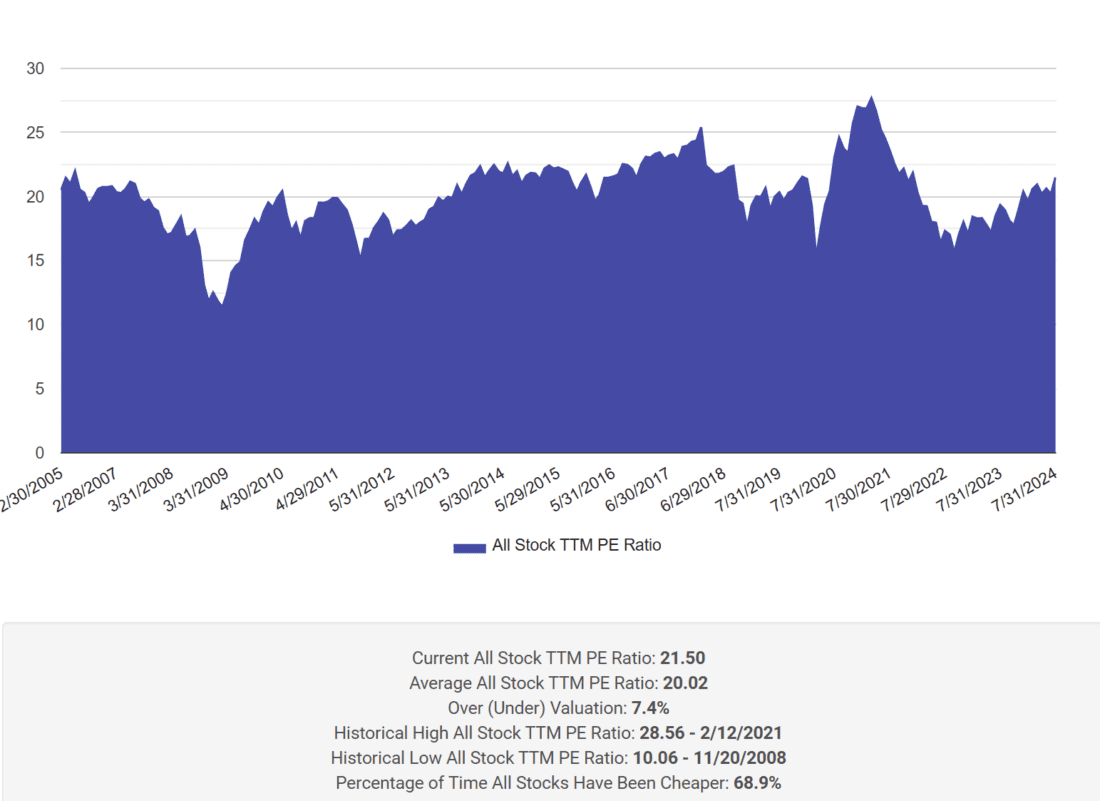Screen dimensions: 1100x801
Task: Click the 15 y-axis label
Action: pos(38,260)
